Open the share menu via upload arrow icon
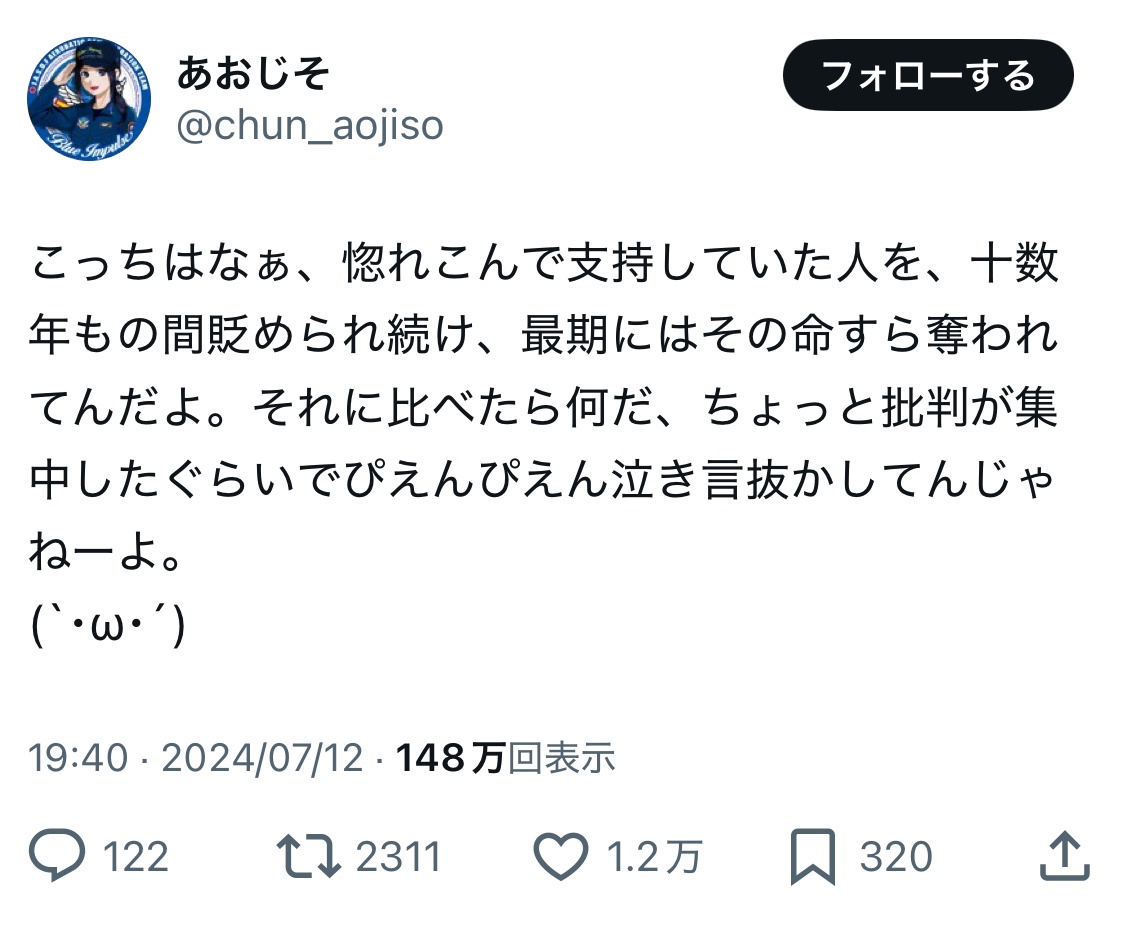Image resolution: width=1125 pixels, height=937 pixels. point(1063,857)
